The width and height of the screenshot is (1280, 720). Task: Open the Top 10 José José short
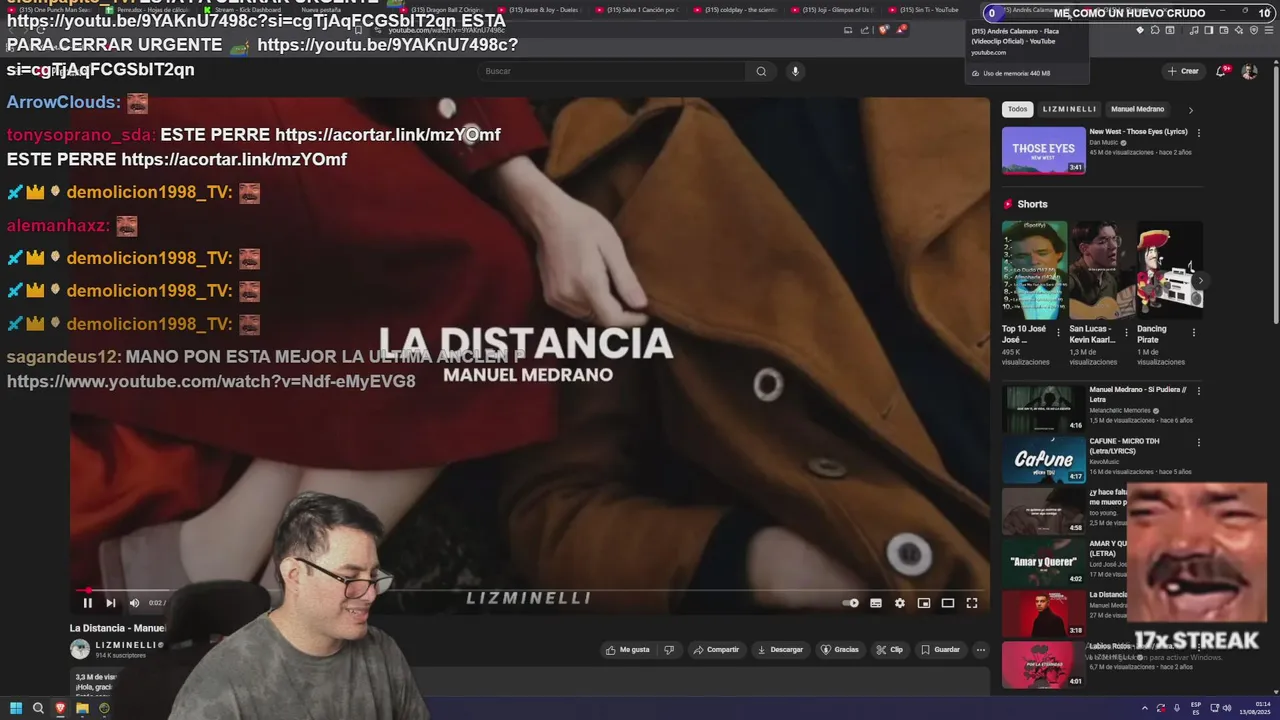1034,270
